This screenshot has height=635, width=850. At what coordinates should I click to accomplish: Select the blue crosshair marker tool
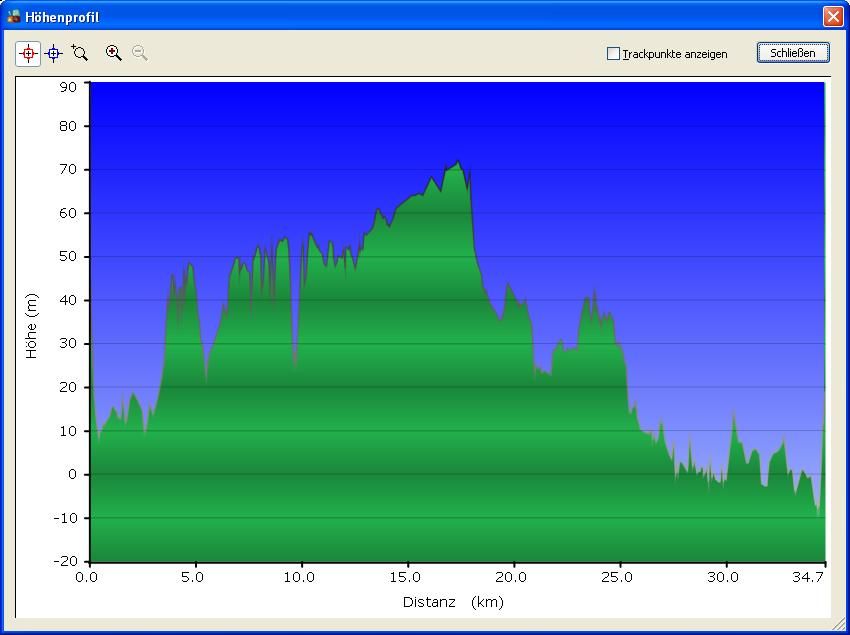pyautogui.click(x=54, y=54)
